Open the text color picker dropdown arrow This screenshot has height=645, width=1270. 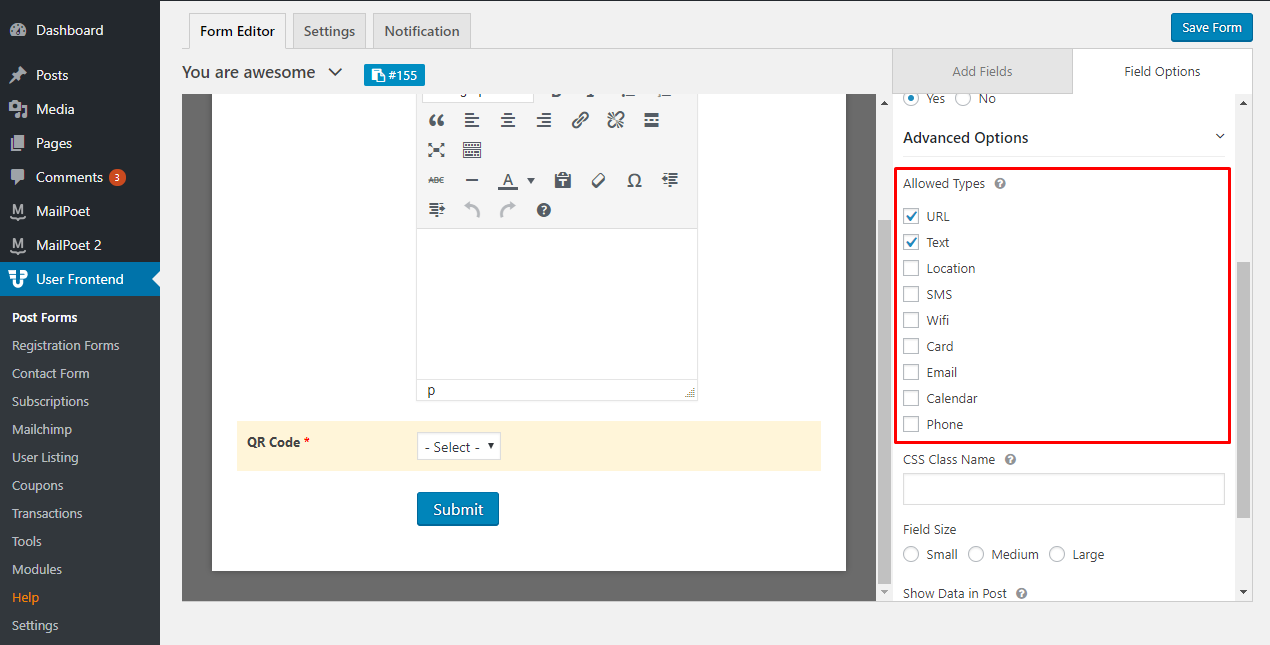coord(531,181)
